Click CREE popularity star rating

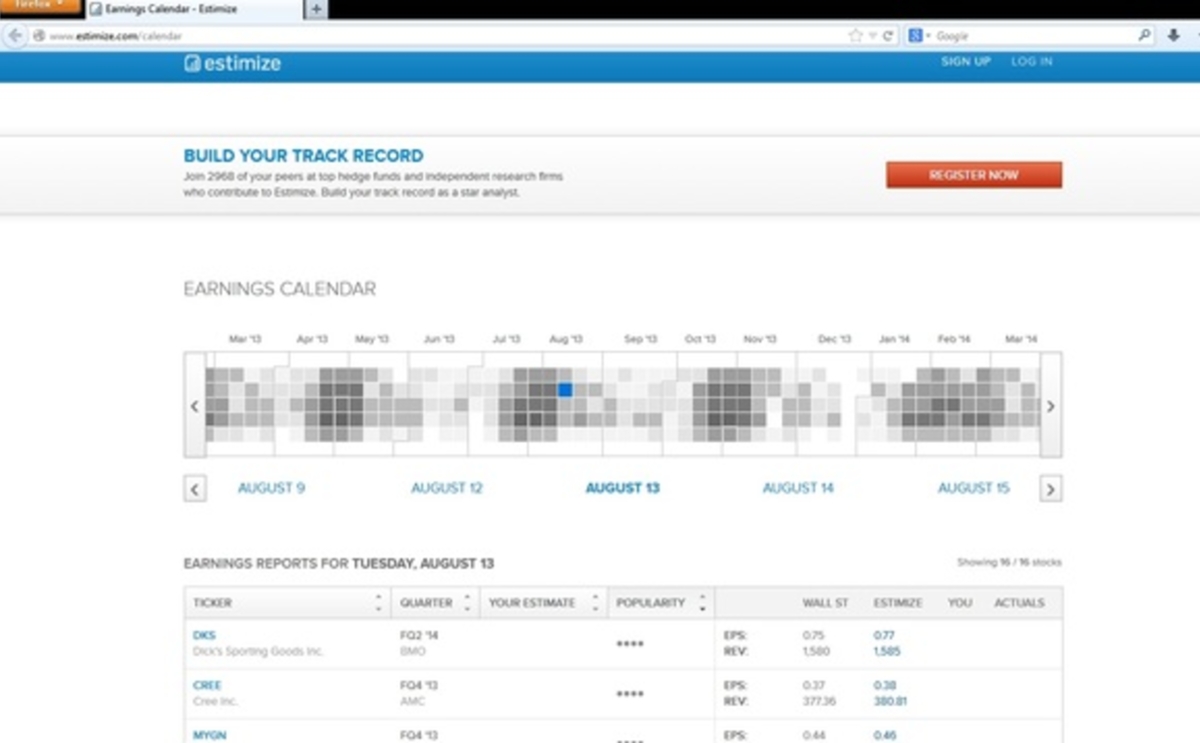[630, 693]
